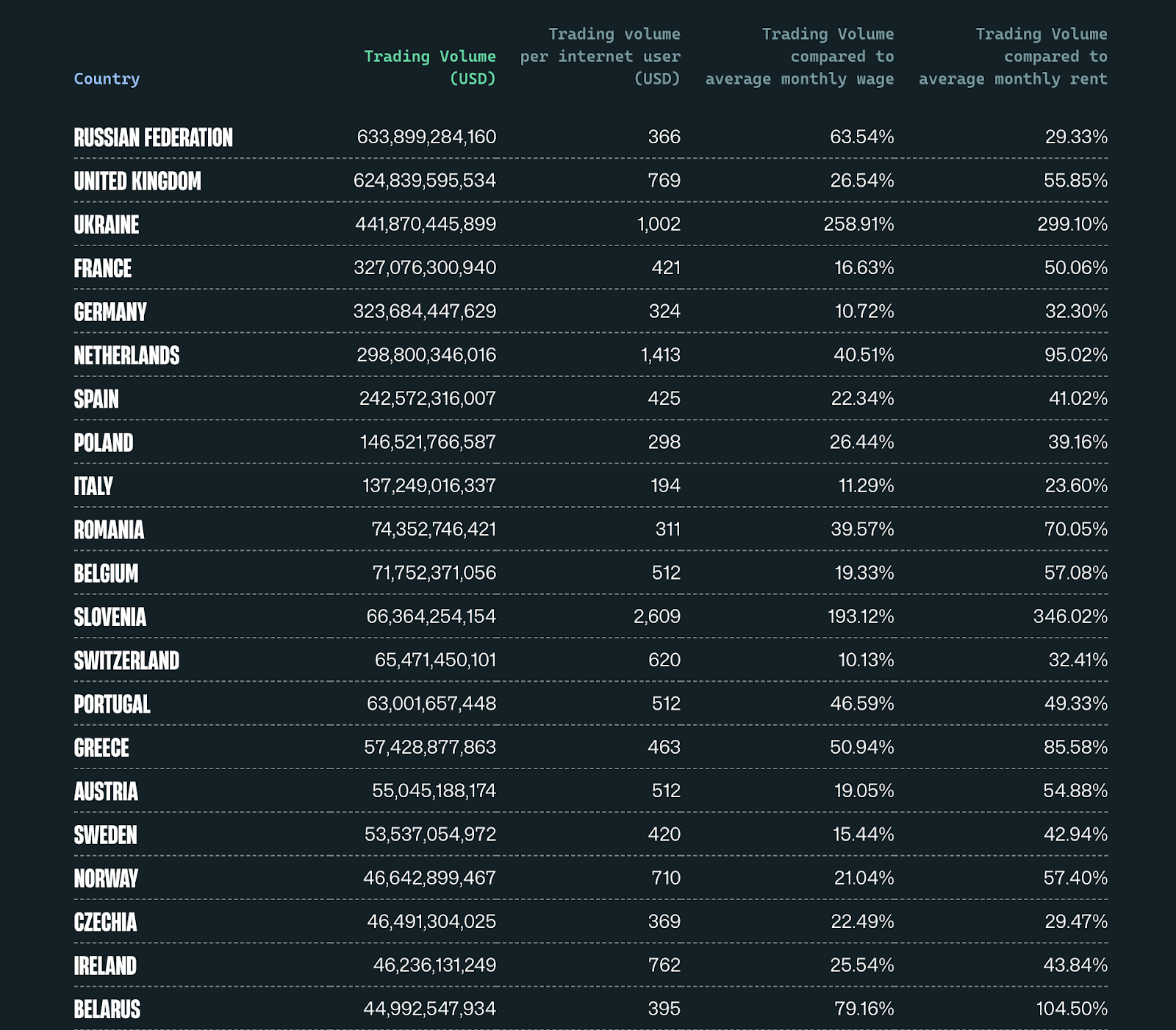
Task: Click Netherlands rent ratio 95.02%
Action: coord(1076,355)
